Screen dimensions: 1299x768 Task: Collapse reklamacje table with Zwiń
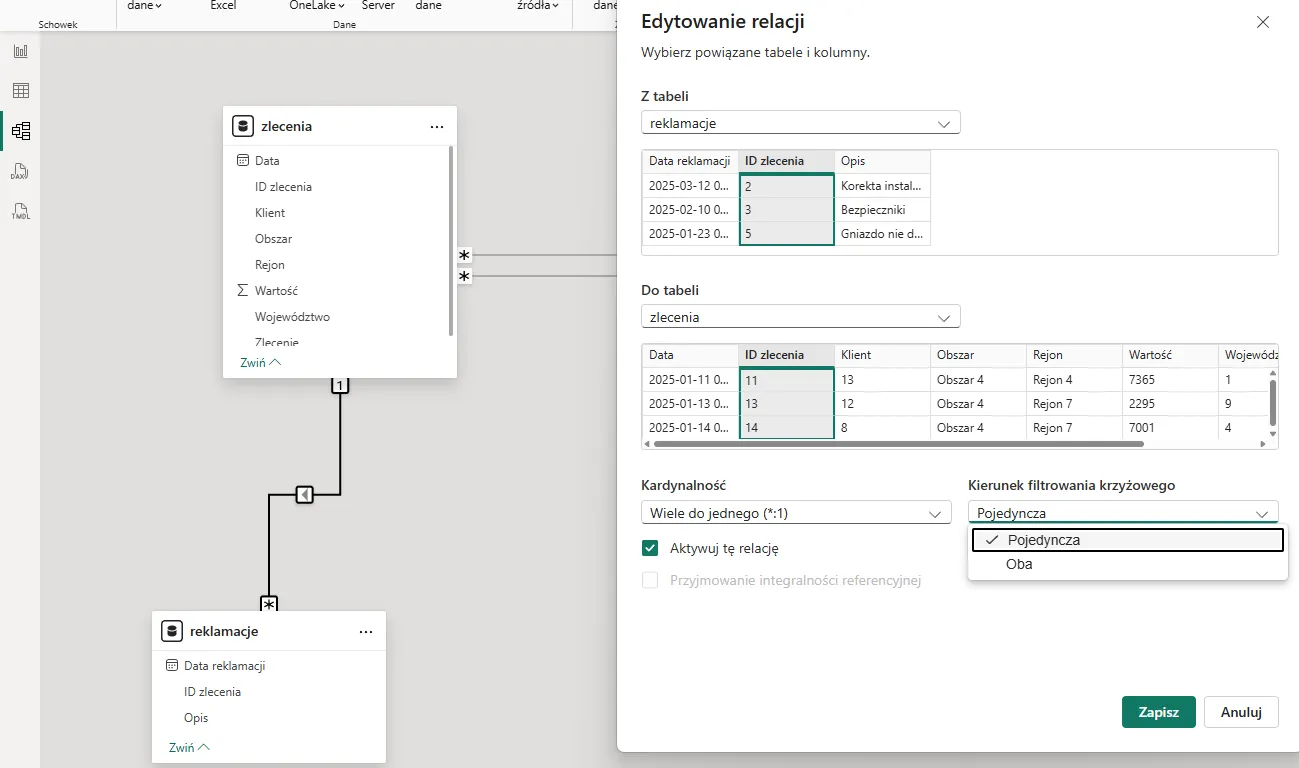pyautogui.click(x=189, y=747)
